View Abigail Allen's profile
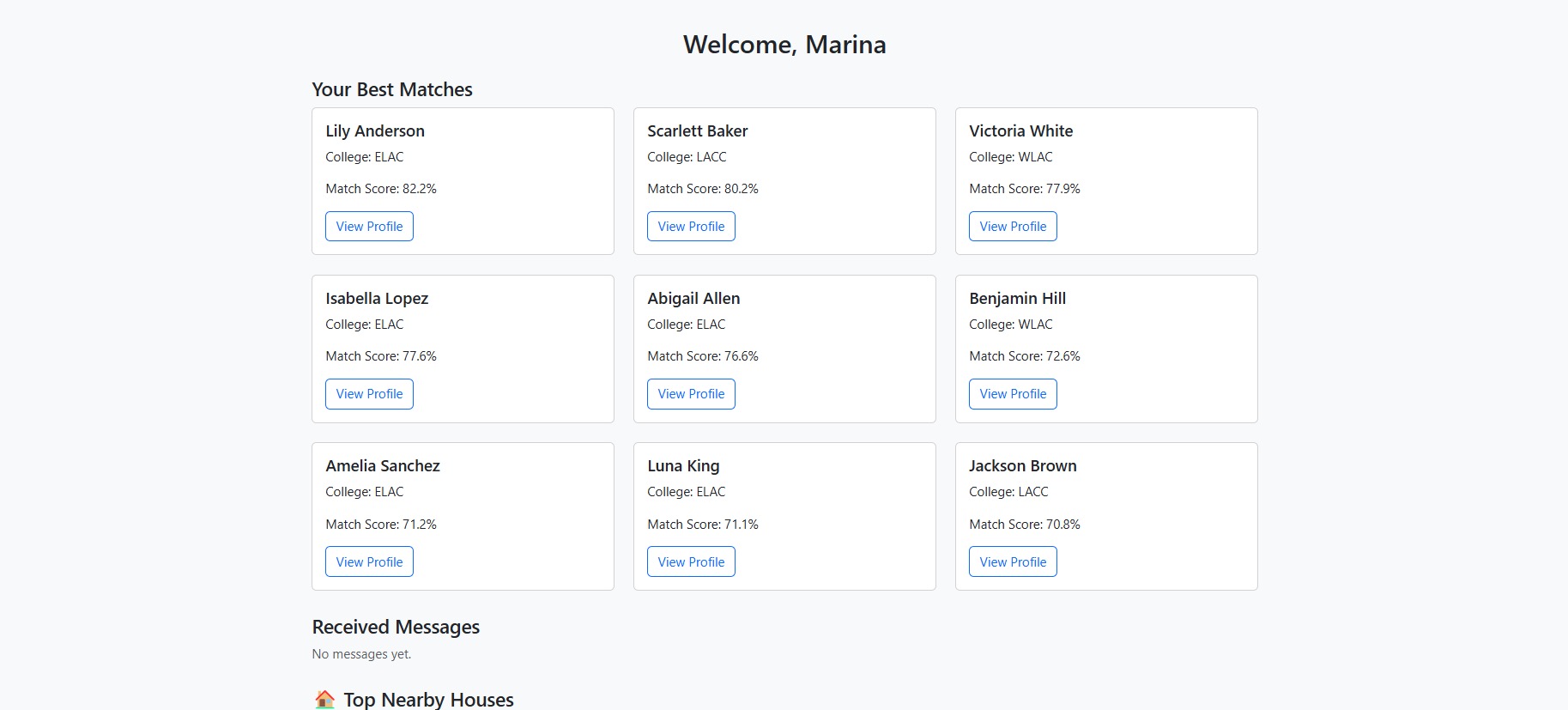 [x=691, y=394]
